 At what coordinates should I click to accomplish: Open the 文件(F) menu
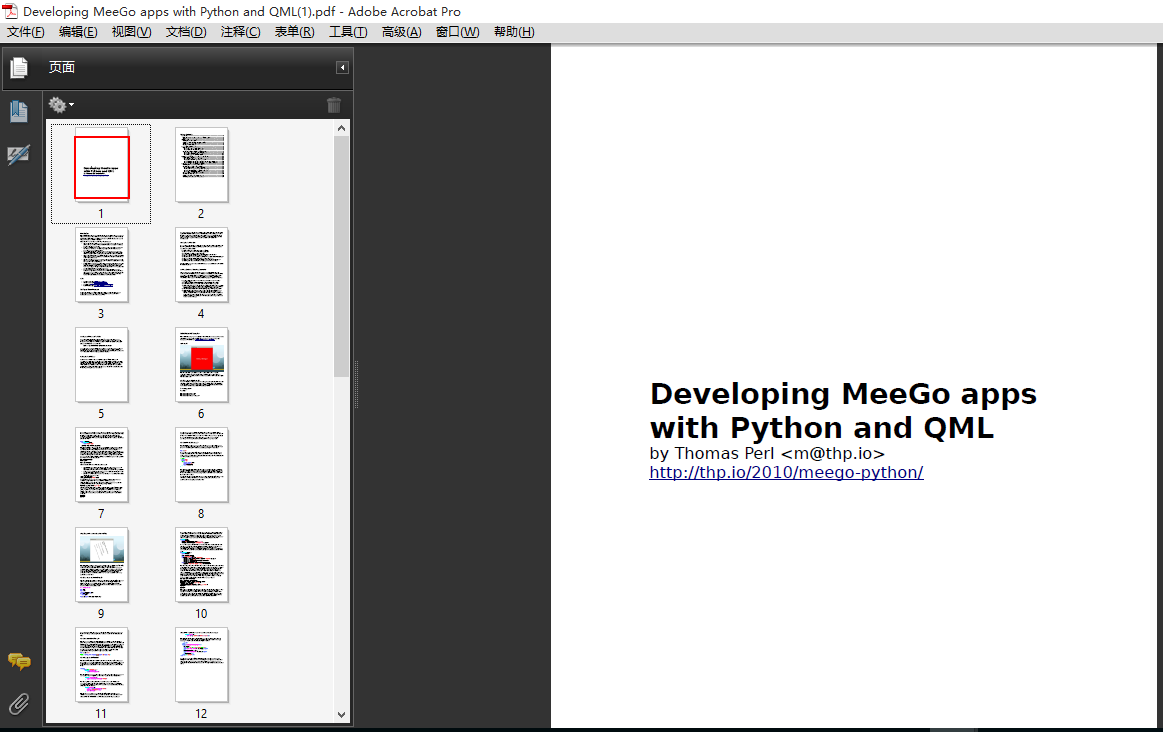point(25,32)
